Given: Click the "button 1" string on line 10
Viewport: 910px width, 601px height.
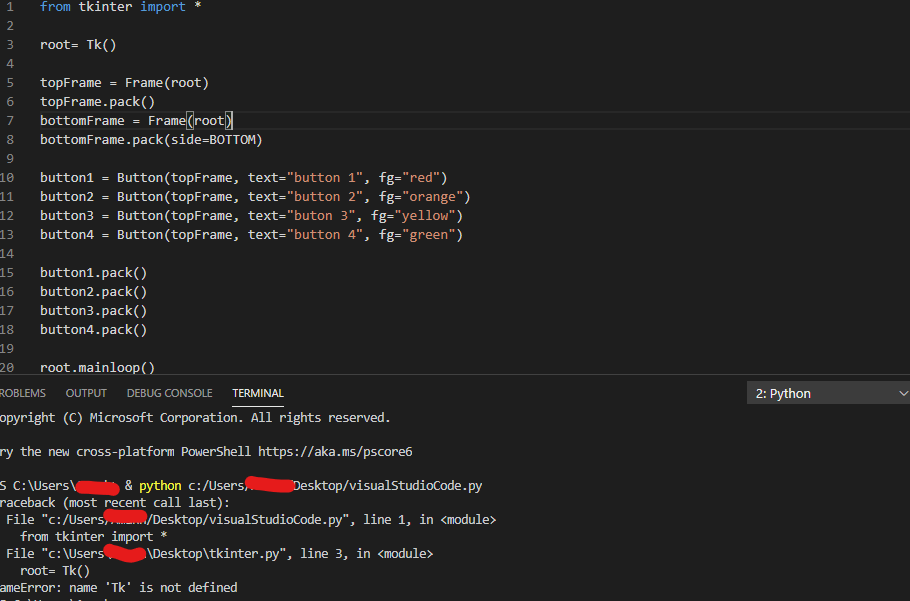Looking at the screenshot, I should tap(325, 178).
